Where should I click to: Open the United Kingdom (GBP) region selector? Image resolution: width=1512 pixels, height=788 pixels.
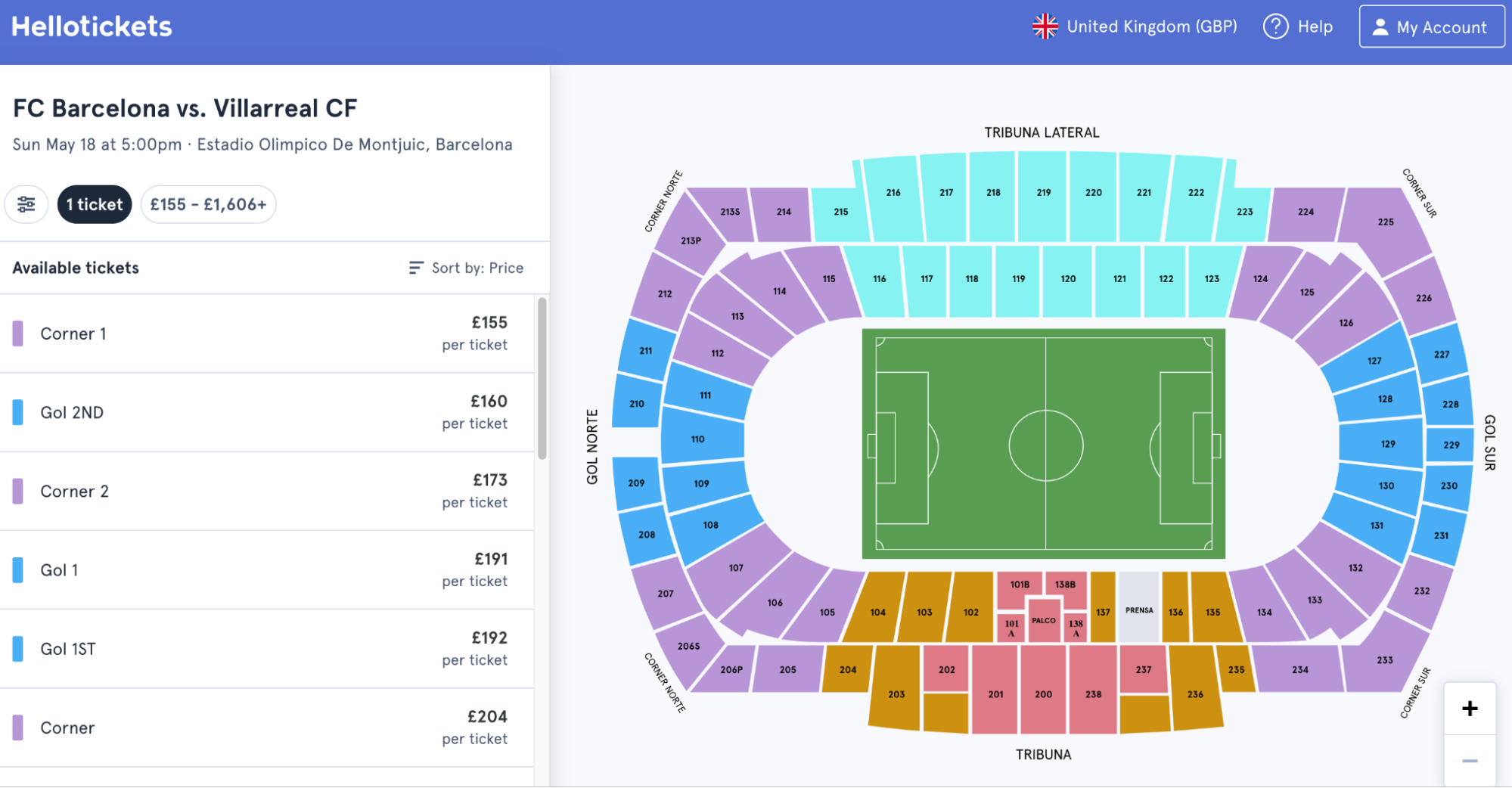(x=1135, y=26)
